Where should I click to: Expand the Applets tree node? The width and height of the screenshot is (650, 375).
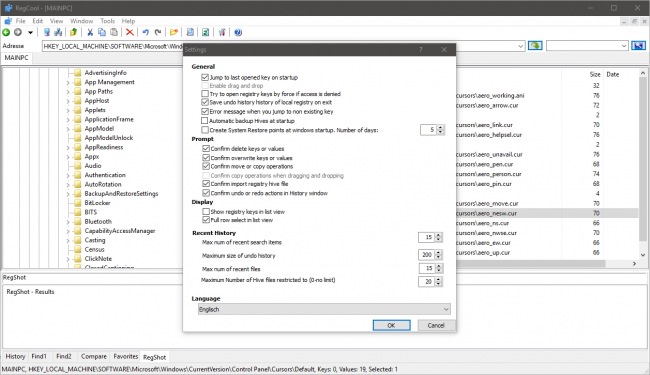pos(68,110)
